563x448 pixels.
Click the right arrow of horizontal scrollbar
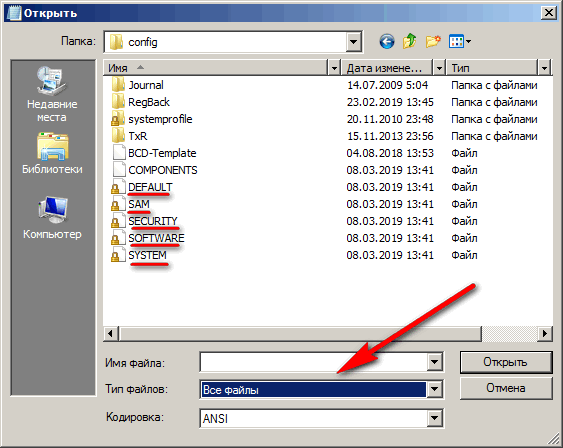click(x=545, y=333)
